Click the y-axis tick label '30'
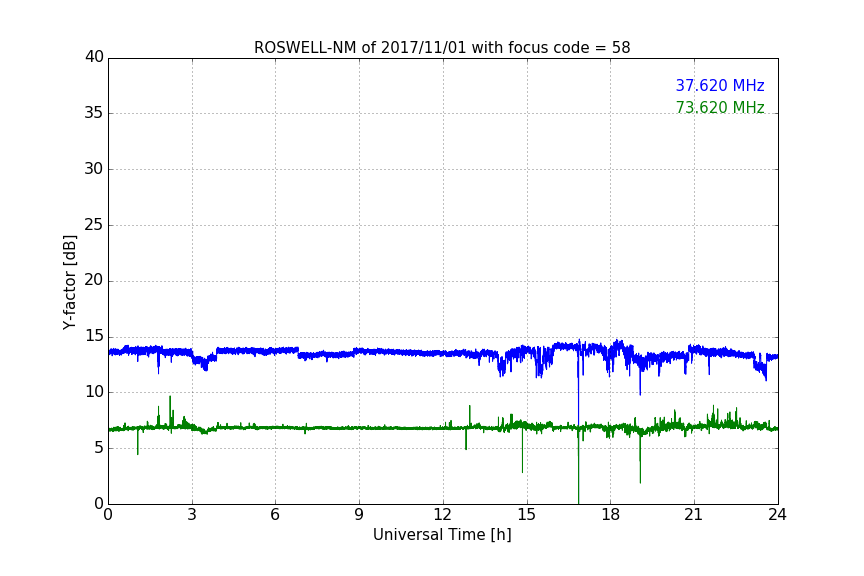Viewport: 864px width, 576px height. pyautogui.click(x=94, y=169)
